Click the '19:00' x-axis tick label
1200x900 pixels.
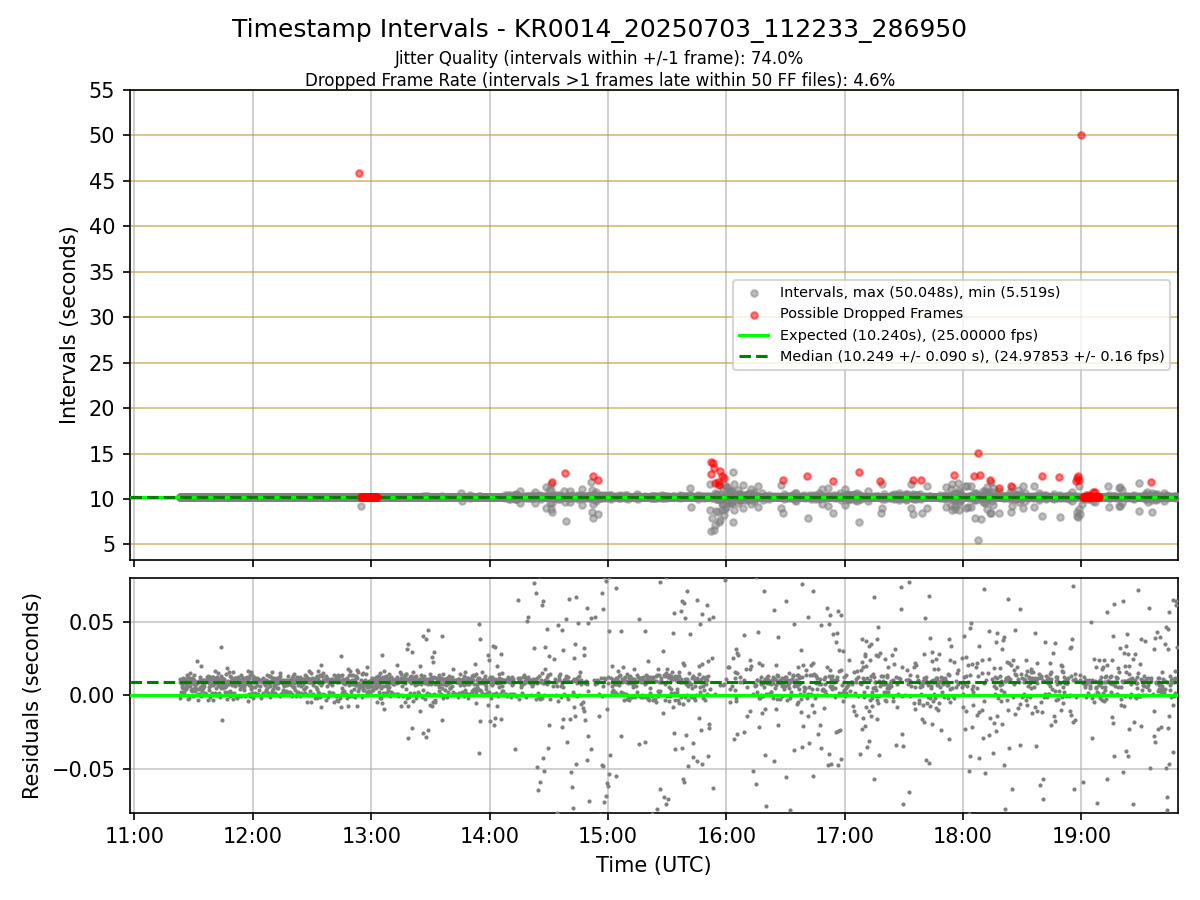pos(1081,834)
